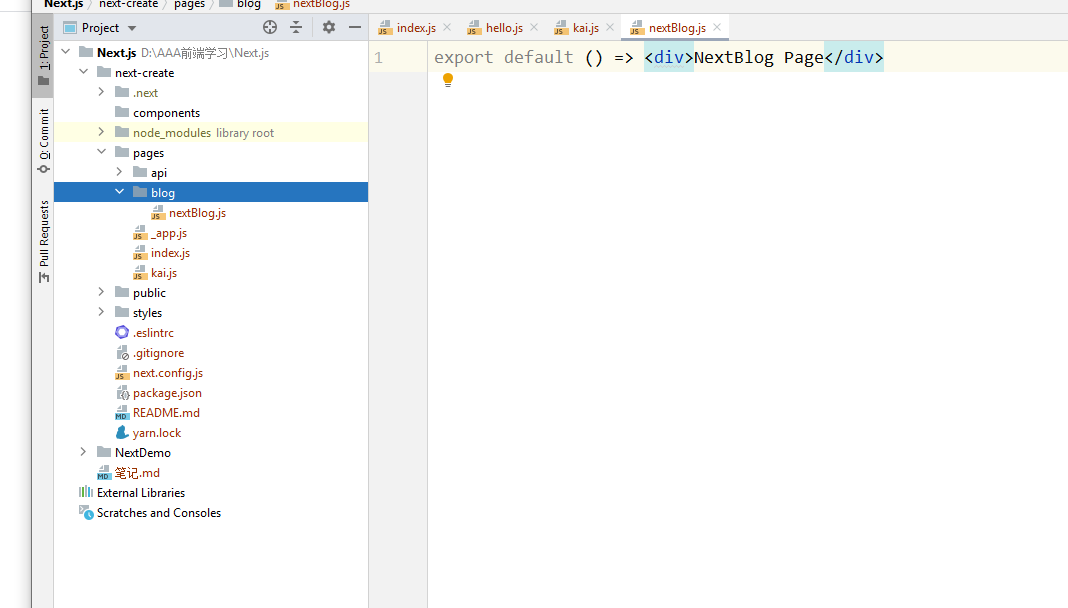Click the pages breadcrumb
1068x608 pixels.
pyautogui.click(x=189, y=4)
